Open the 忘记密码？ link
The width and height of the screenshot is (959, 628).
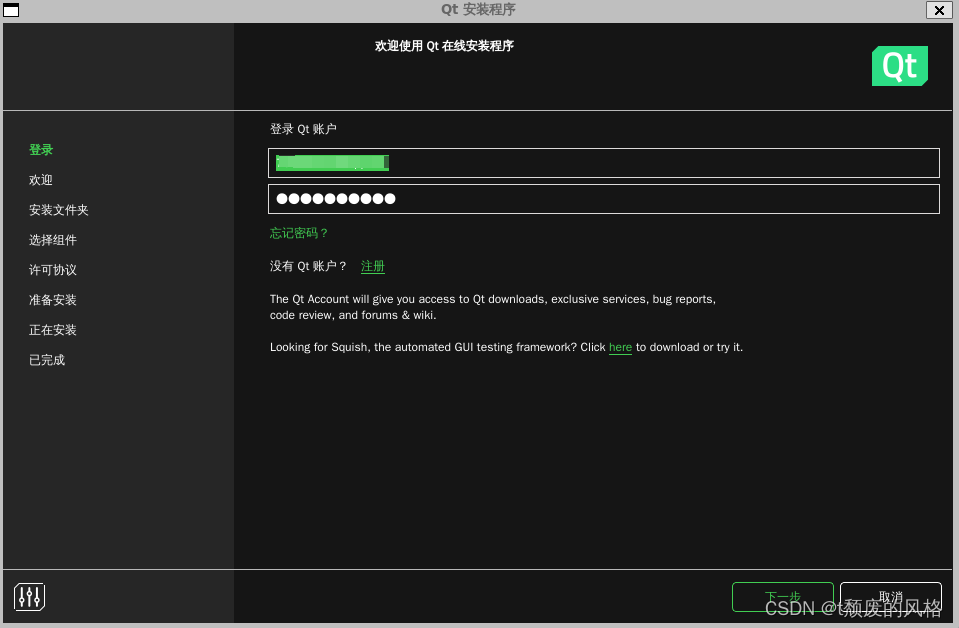pos(299,233)
